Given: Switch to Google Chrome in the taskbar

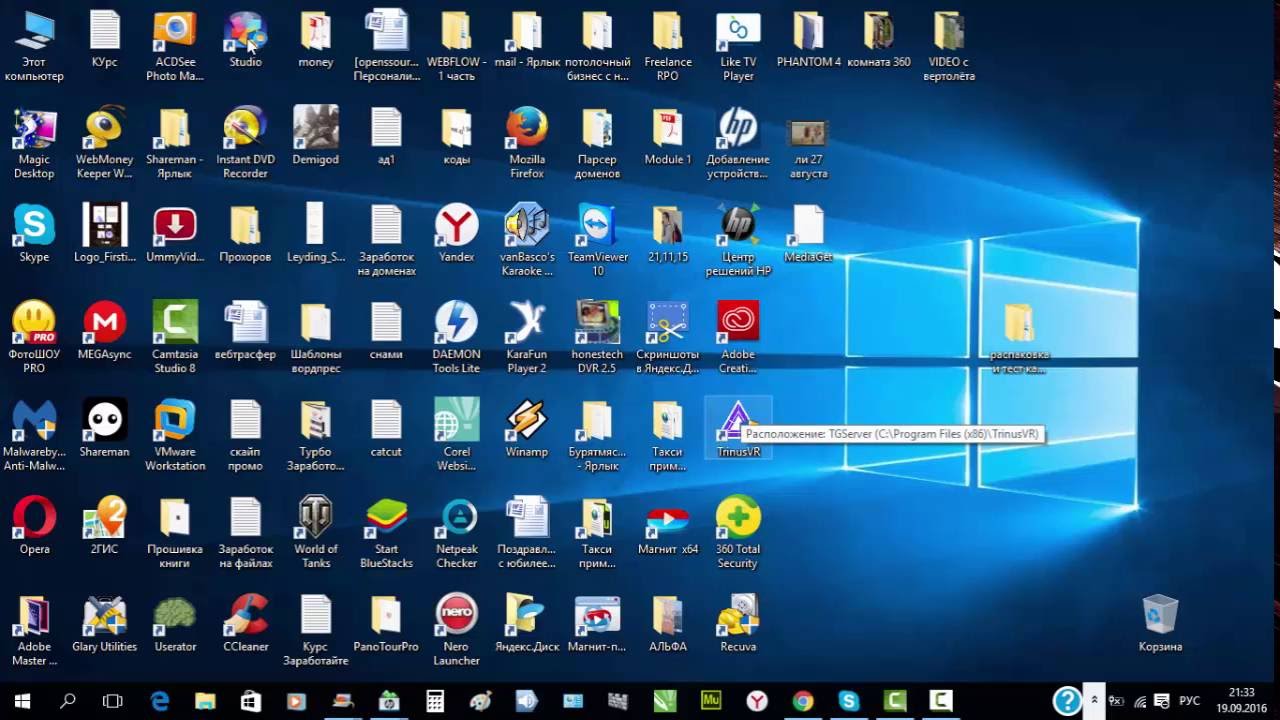Looking at the screenshot, I should pyautogui.click(x=803, y=701).
